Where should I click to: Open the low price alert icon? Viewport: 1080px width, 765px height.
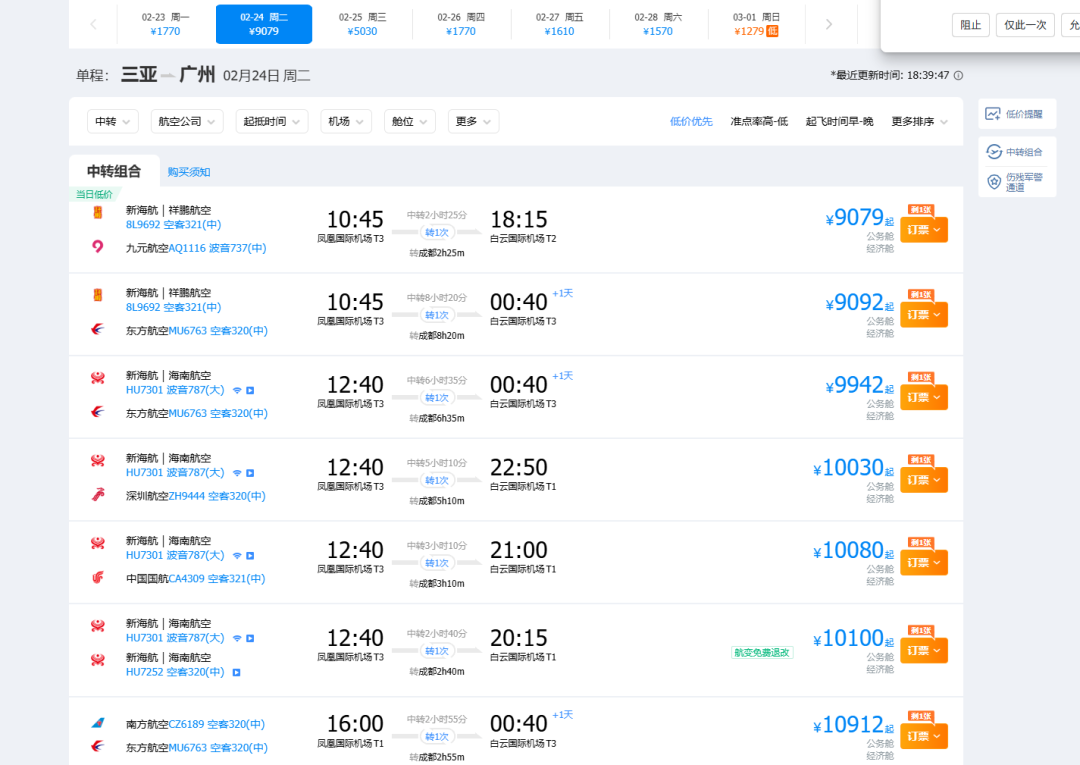[x=993, y=114]
